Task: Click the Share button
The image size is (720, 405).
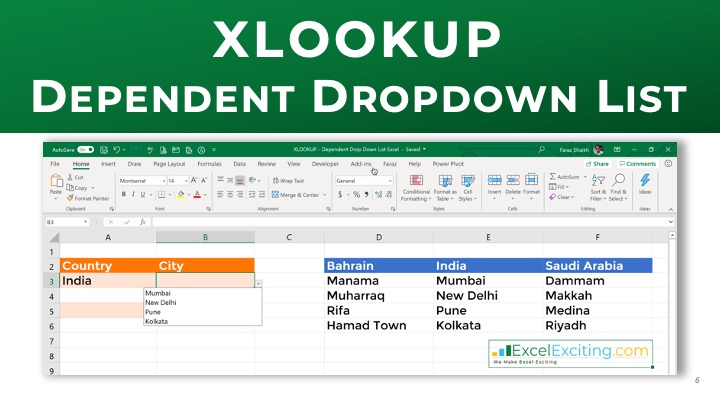Action: click(597, 164)
